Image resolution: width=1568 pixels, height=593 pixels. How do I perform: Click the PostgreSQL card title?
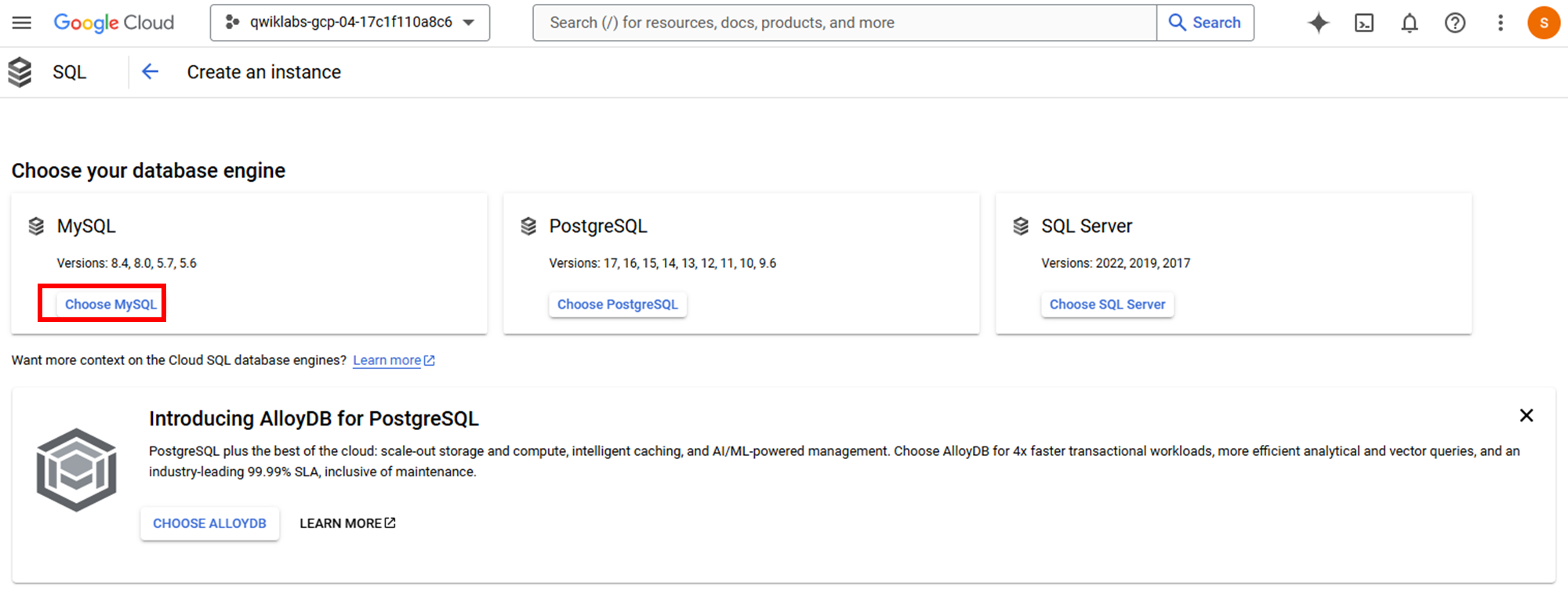(x=598, y=226)
